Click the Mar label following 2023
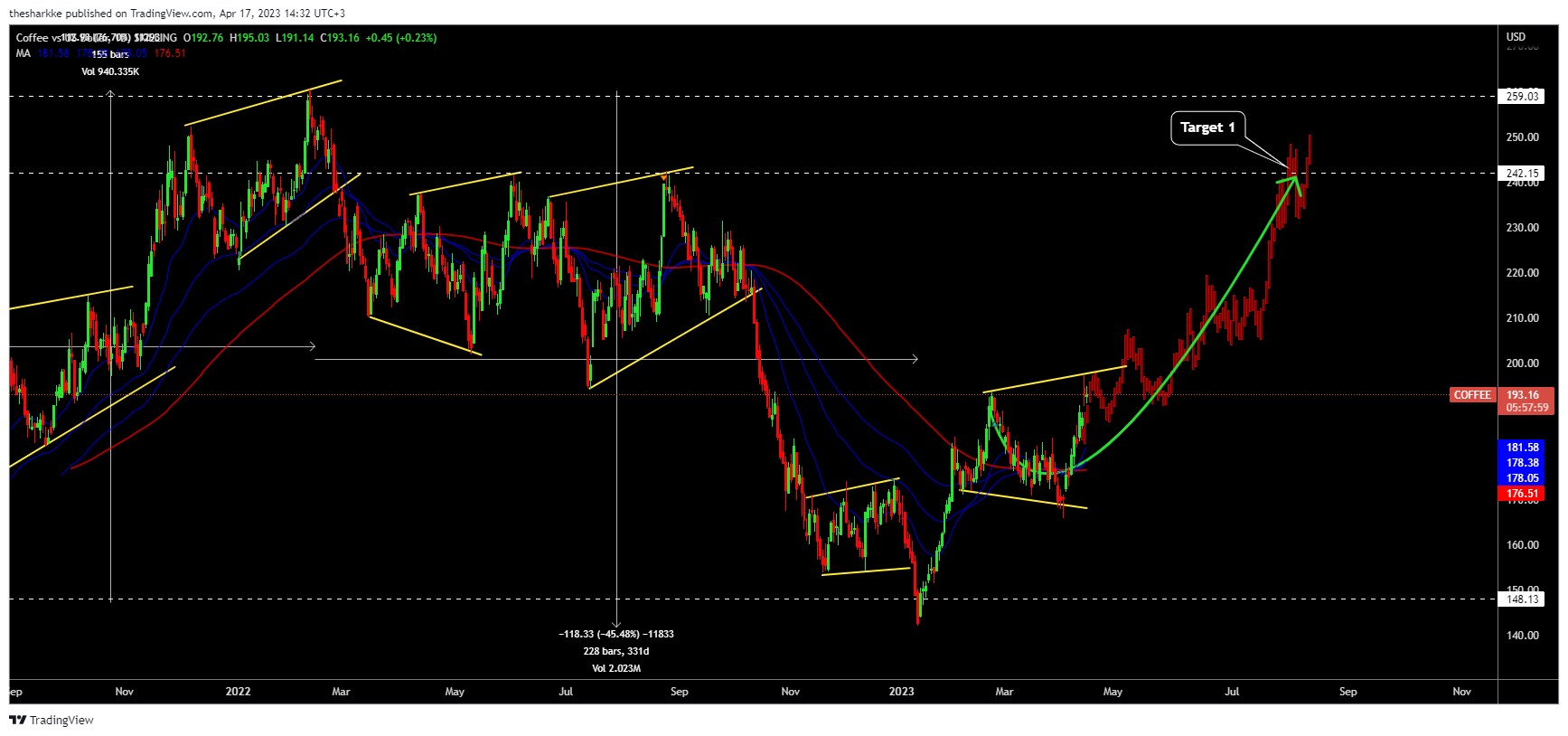The height and width of the screenshot is (736, 1568). (1004, 692)
